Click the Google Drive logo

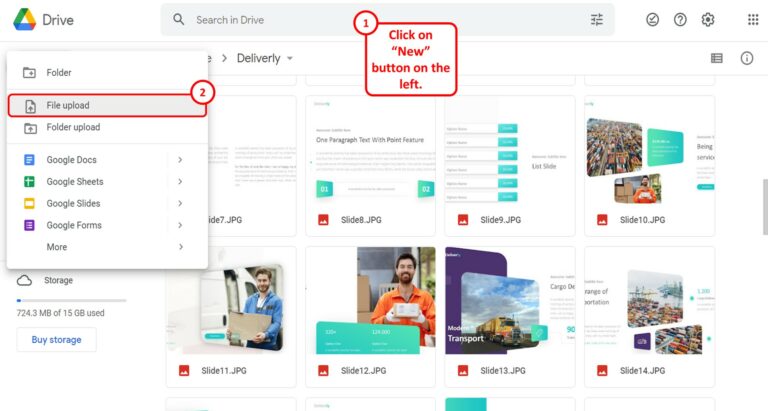pyautogui.click(x=43, y=20)
